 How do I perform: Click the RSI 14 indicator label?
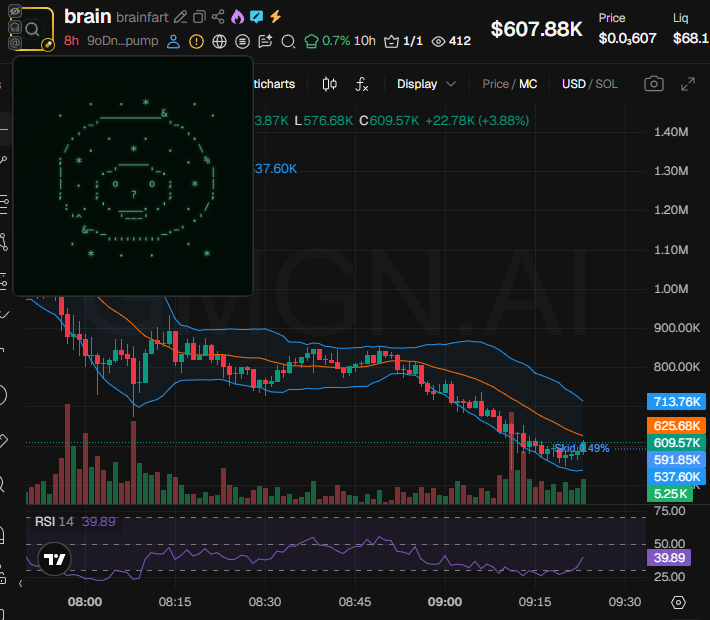point(54,522)
